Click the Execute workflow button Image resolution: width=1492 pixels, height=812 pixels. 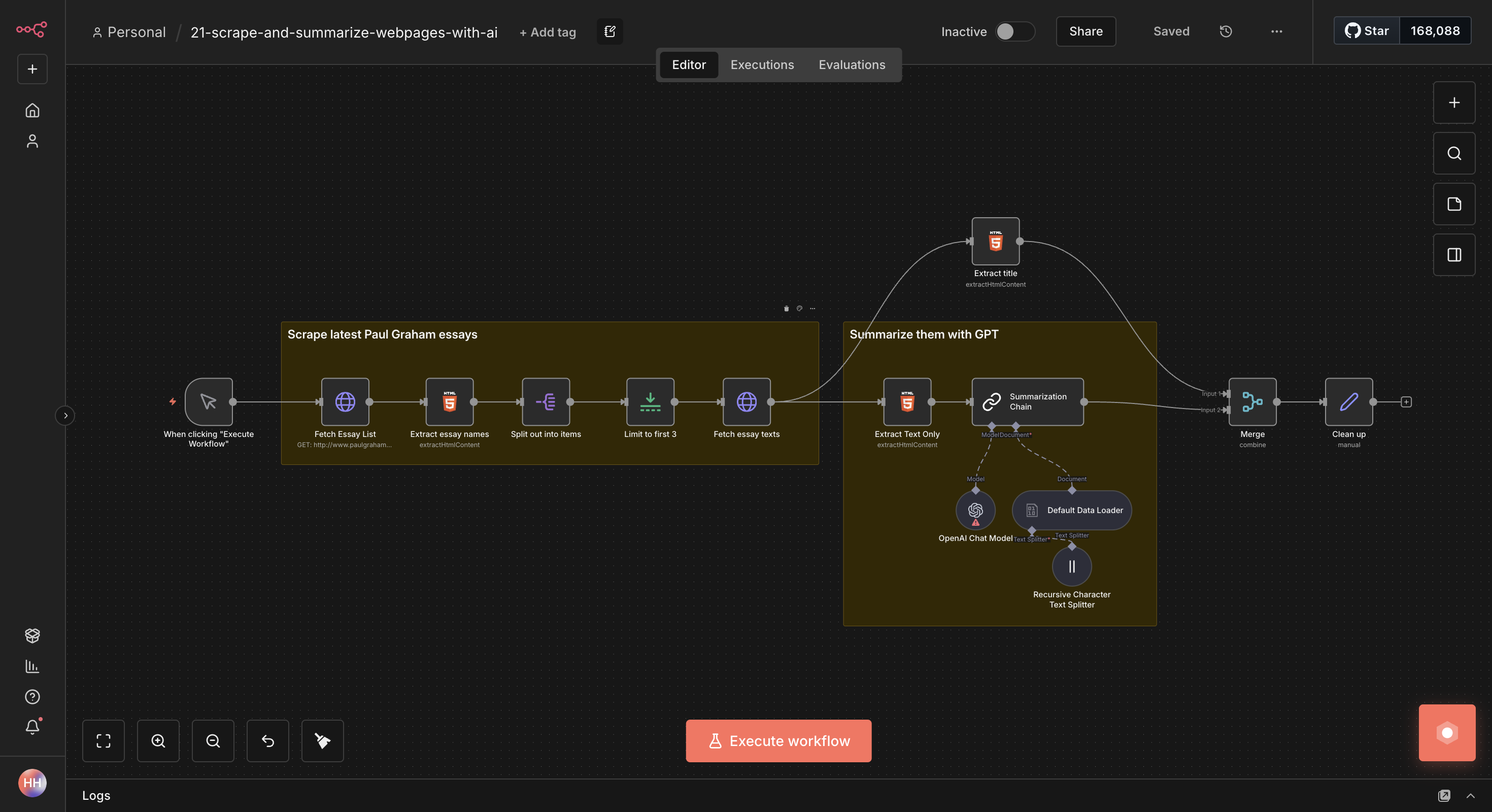[778, 740]
